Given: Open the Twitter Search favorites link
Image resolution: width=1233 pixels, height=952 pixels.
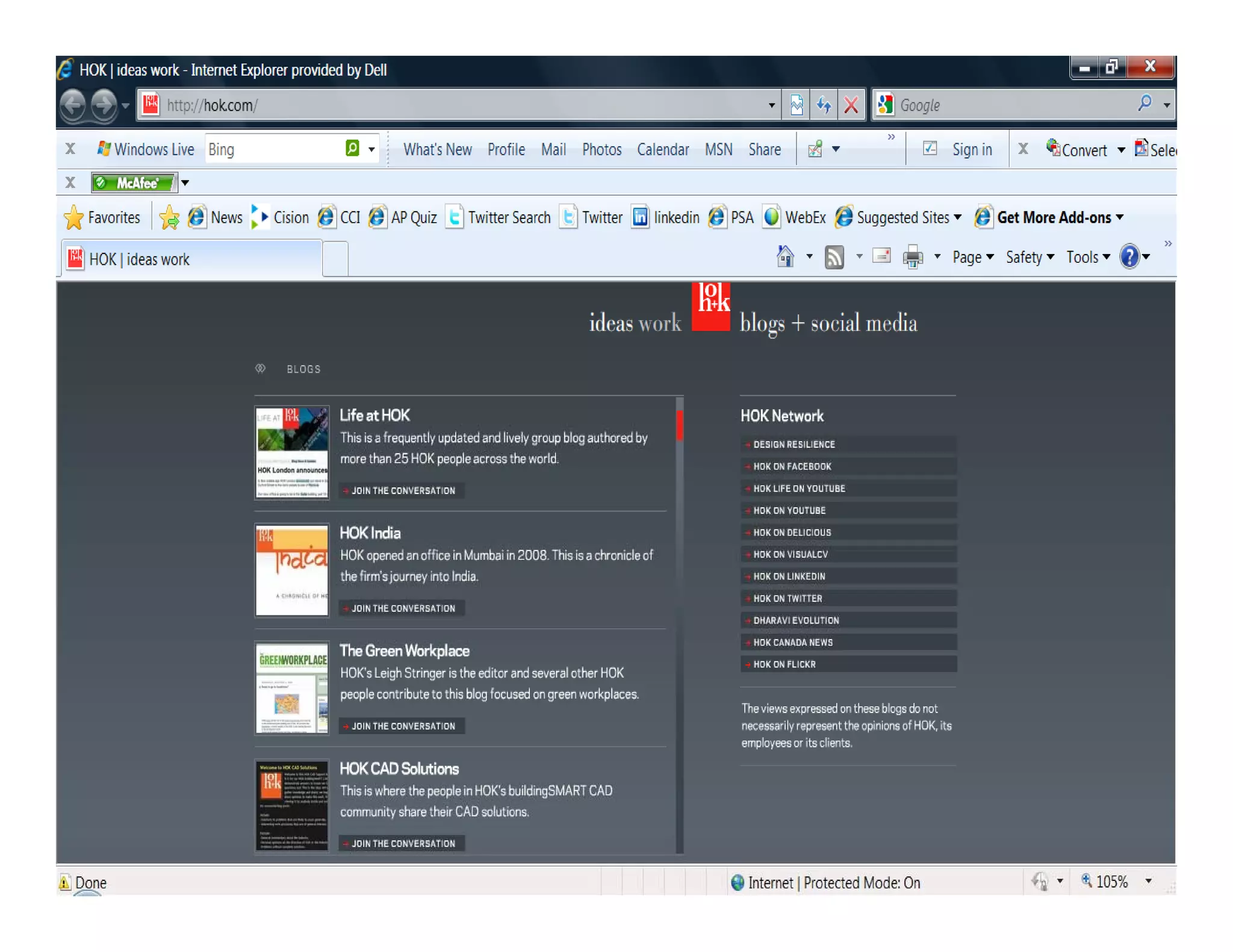Looking at the screenshot, I should pyautogui.click(x=498, y=217).
